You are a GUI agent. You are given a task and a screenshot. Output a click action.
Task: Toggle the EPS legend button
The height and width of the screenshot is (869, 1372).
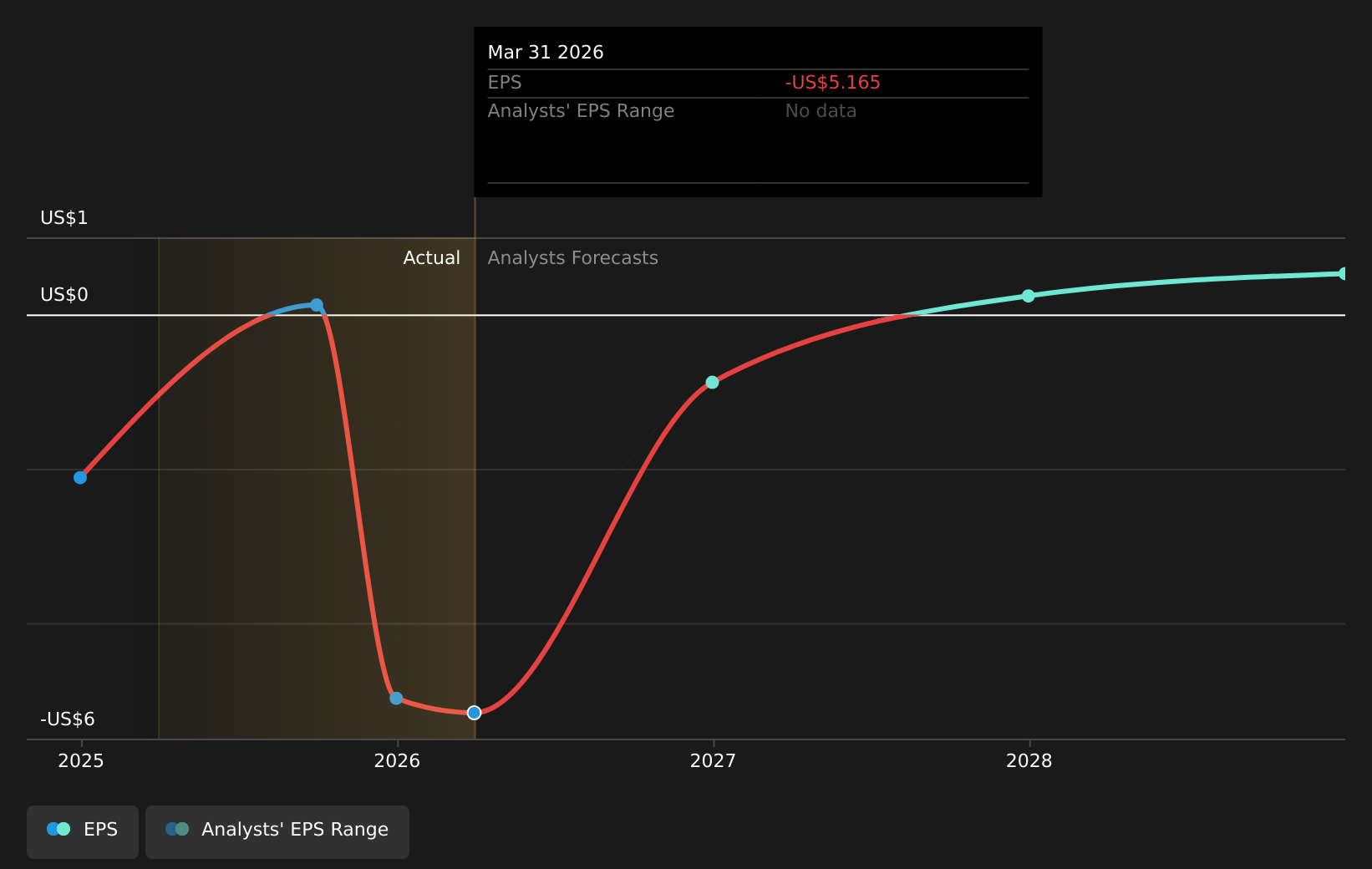pyautogui.click(x=83, y=831)
